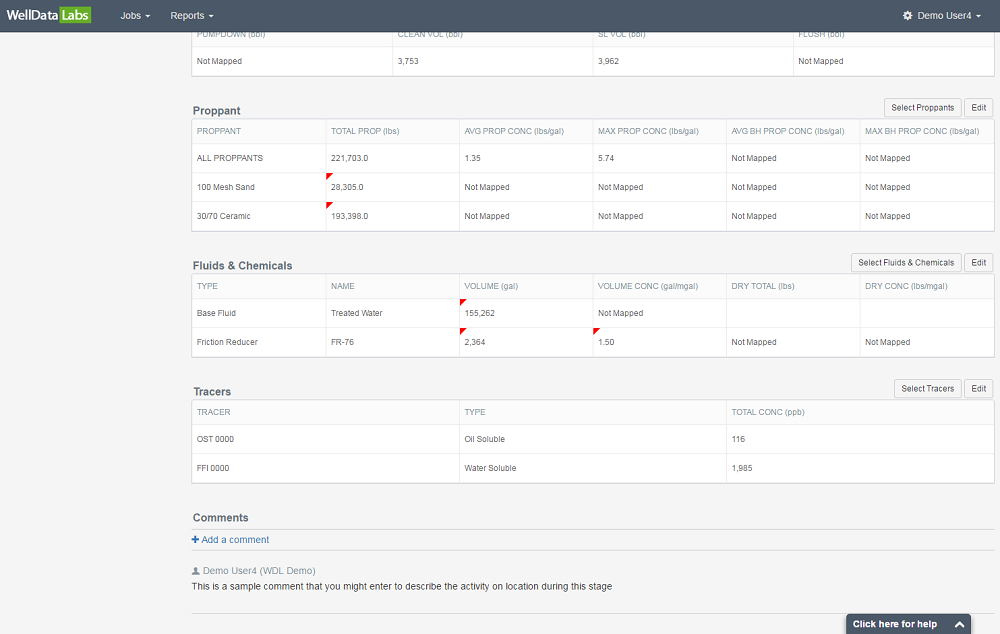Click the Oil Soluble type cell

pyautogui.click(x=485, y=439)
